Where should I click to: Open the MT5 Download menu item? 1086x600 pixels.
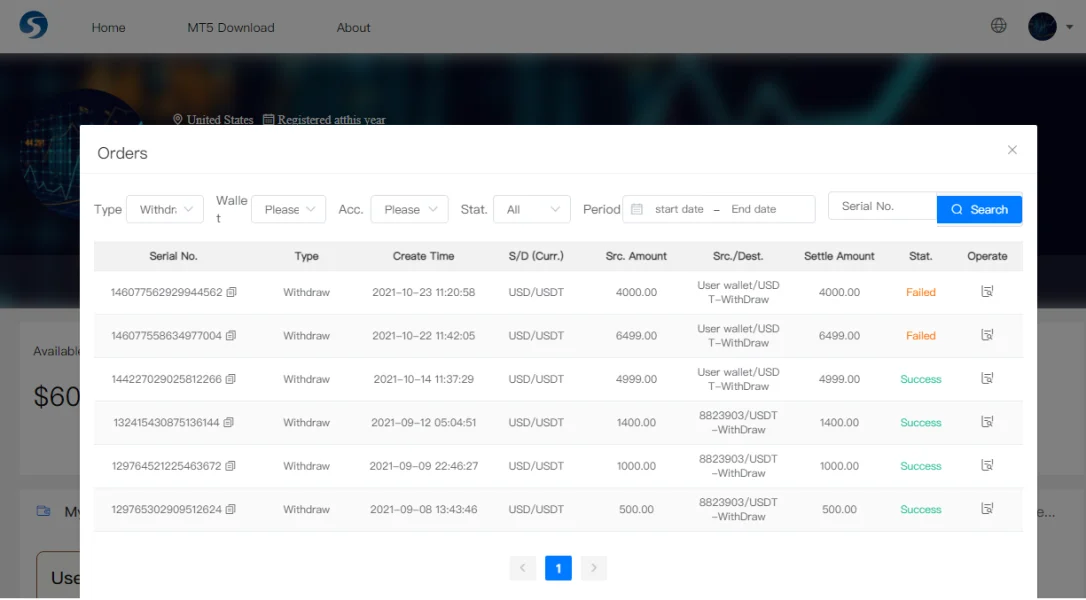(231, 28)
